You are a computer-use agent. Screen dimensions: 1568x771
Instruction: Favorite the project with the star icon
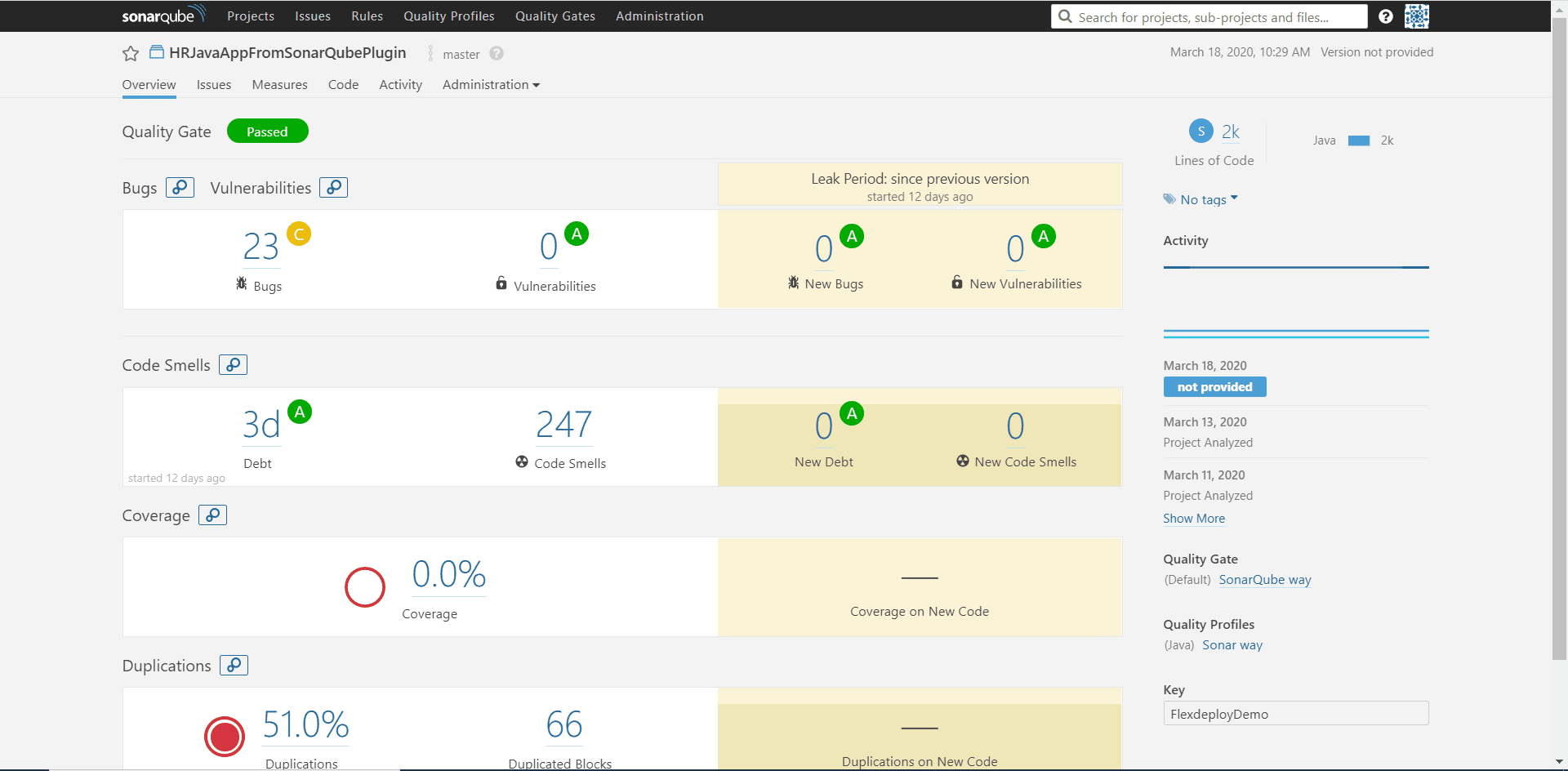click(130, 54)
